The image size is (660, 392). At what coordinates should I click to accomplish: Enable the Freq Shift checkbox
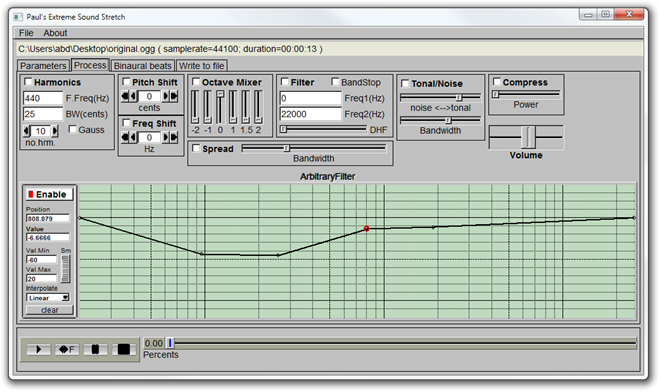tap(126, 123)
